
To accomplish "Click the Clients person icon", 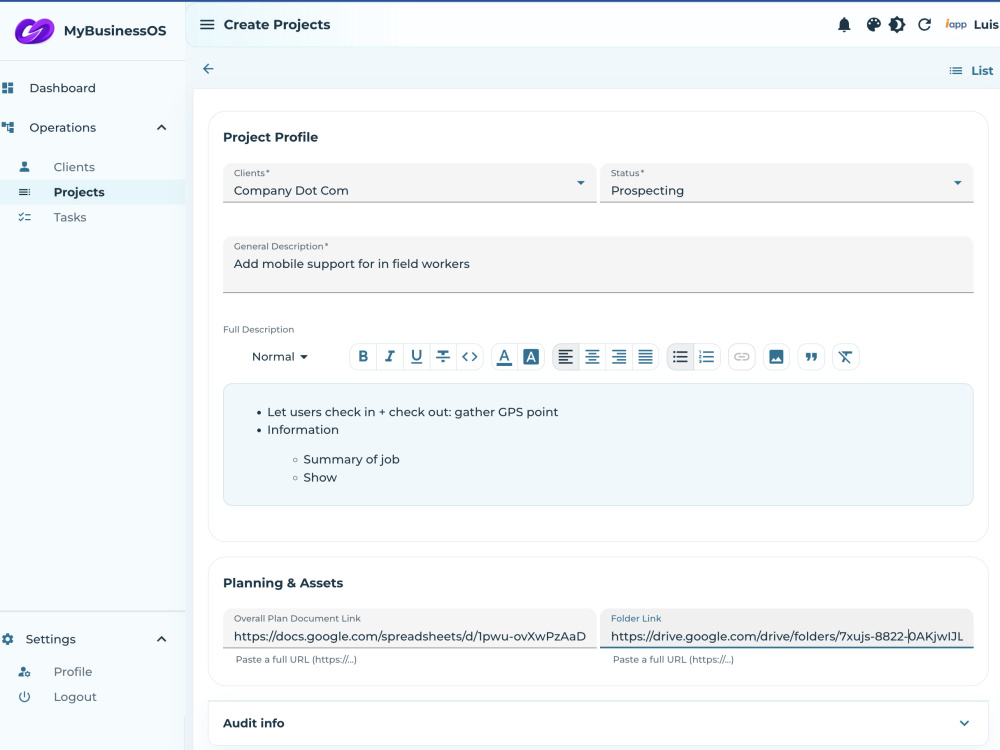I will click(24, 167).
